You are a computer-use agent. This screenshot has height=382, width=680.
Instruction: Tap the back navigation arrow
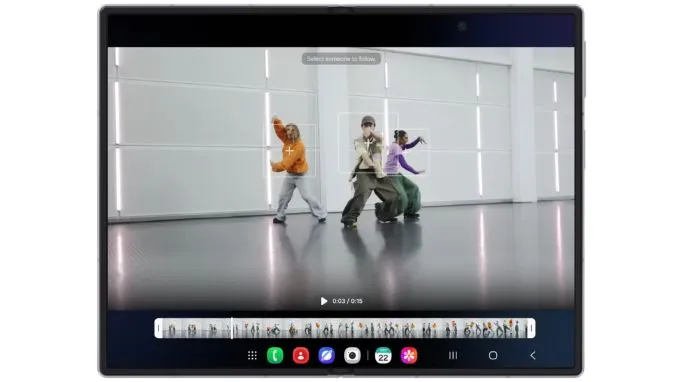coord(533,356)
